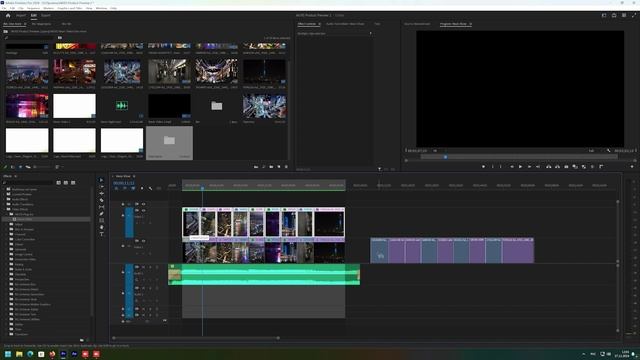The image size is (640, 360).
Task: Open the Effect Controls panel menu icon
Action: coord(319,24)
